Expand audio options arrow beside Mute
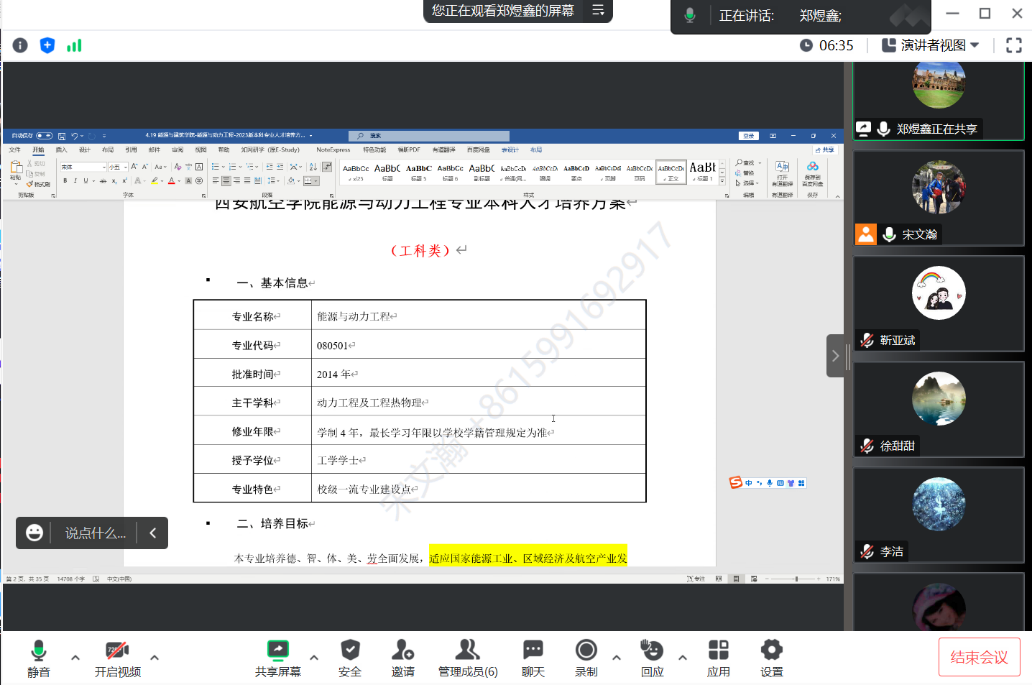The width and height of the screenshot is (1032, 685). point(75,657)
